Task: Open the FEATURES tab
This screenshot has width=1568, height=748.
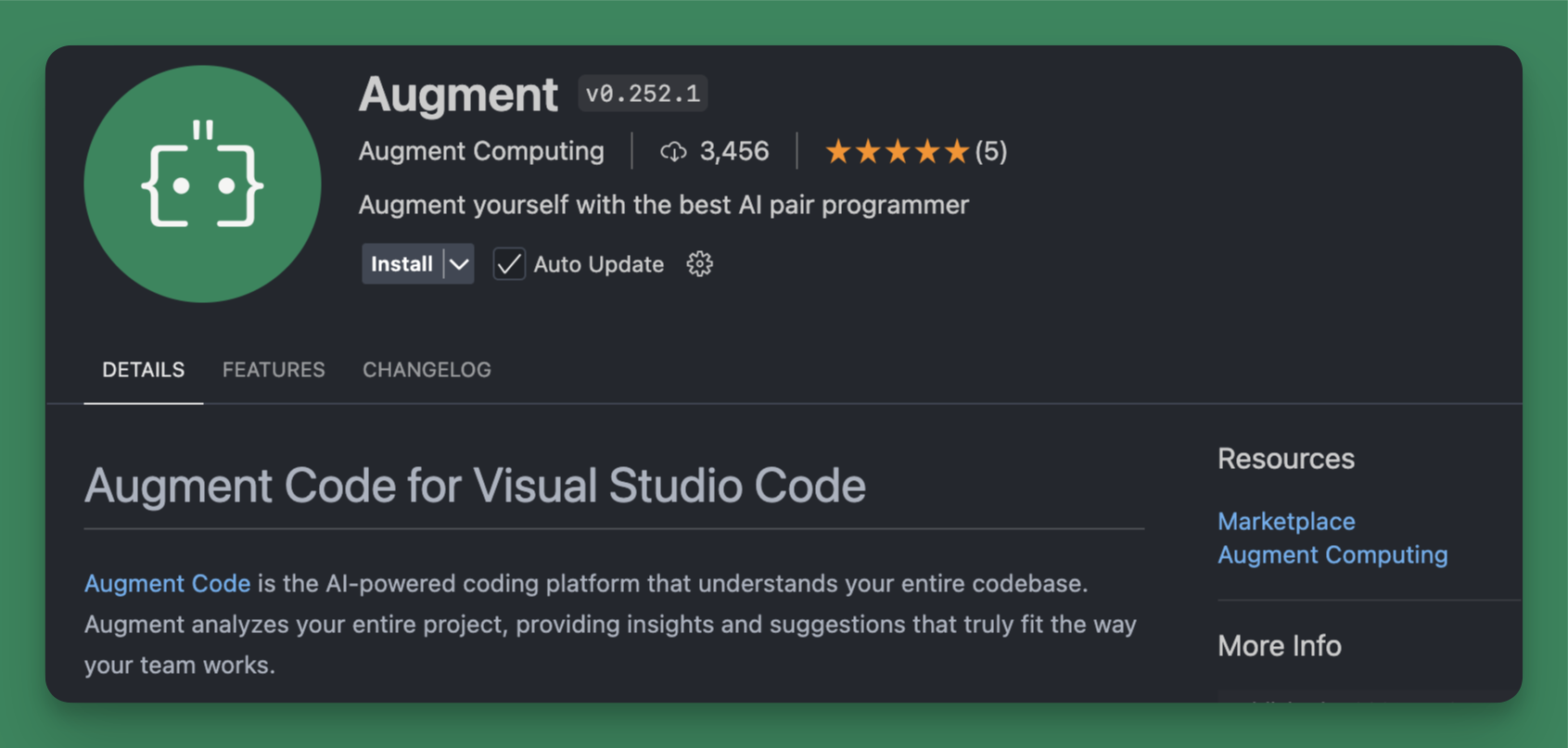Action: coord(274,370)
